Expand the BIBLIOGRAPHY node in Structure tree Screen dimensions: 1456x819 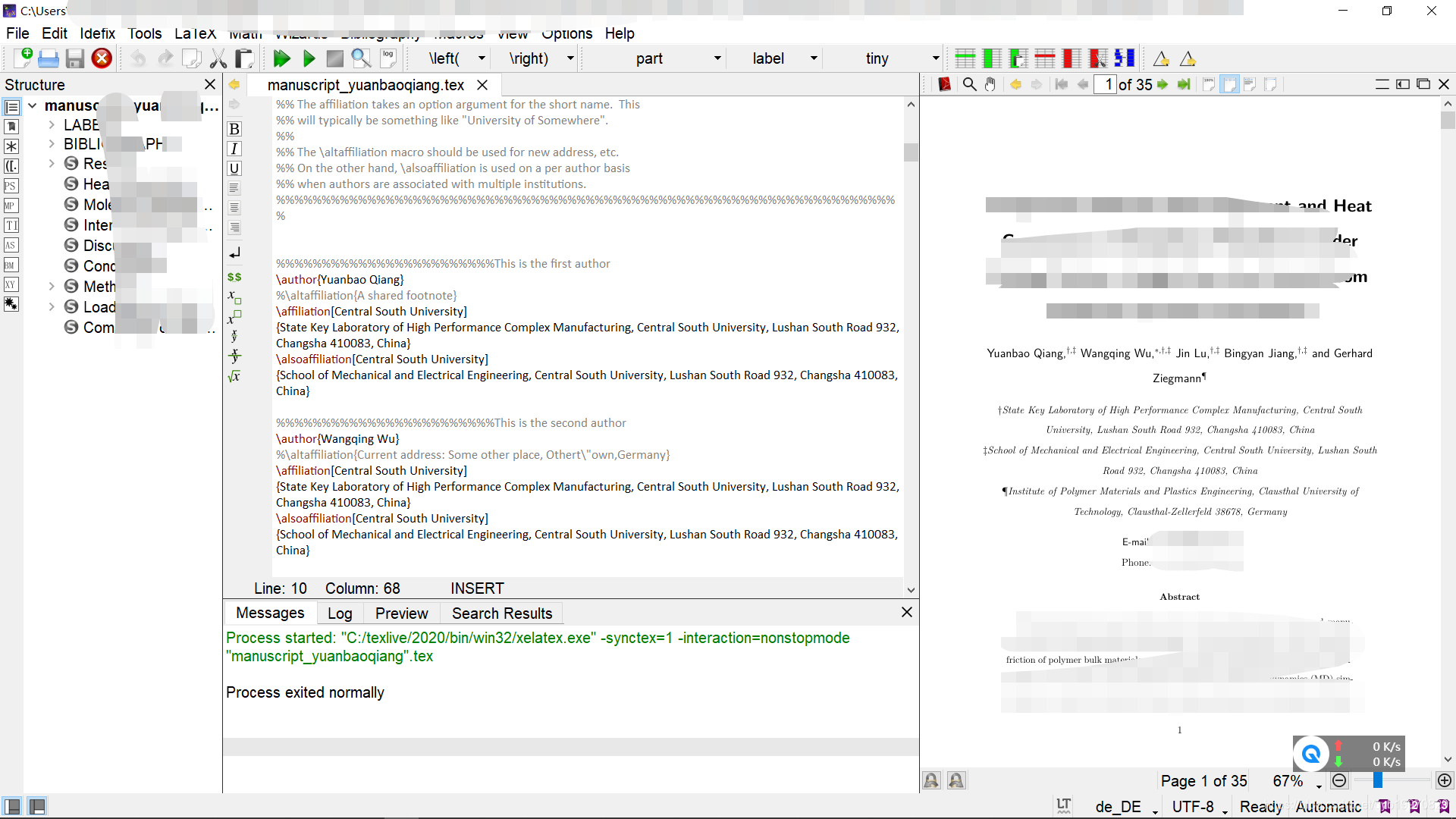(x=52, y=143)
